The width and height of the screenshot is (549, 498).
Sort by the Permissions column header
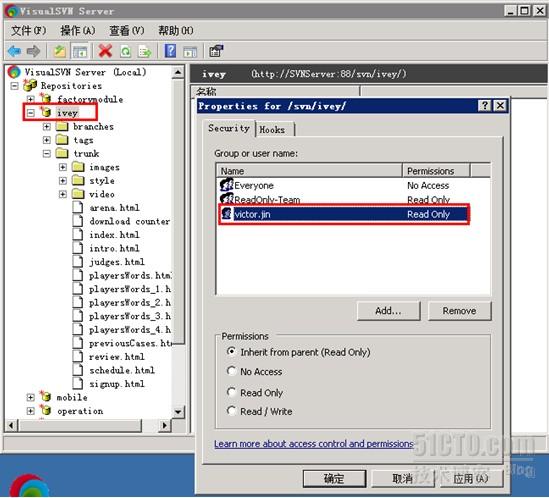436,171
